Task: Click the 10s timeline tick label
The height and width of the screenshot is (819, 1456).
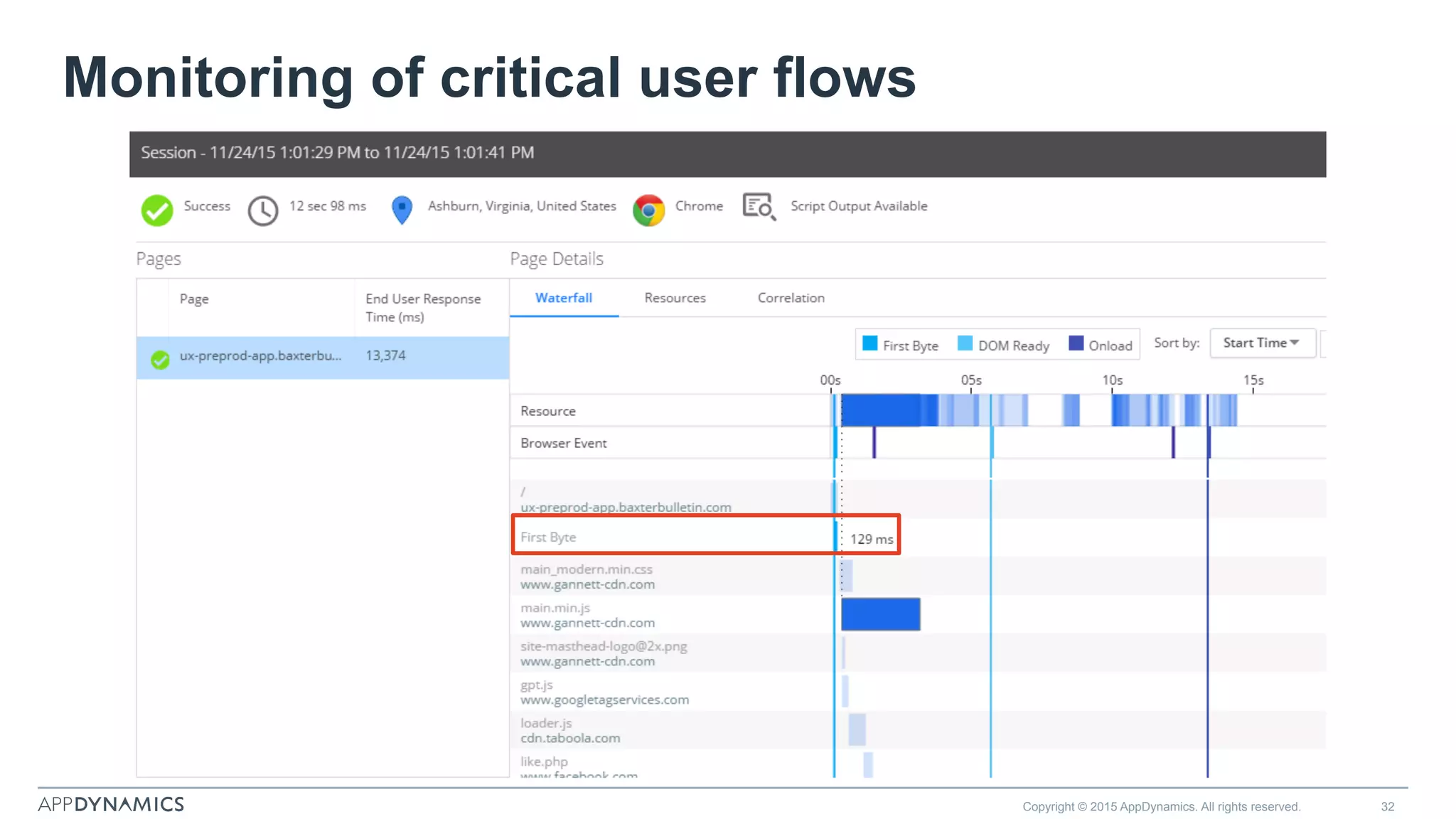Action: click(1113, 380)
